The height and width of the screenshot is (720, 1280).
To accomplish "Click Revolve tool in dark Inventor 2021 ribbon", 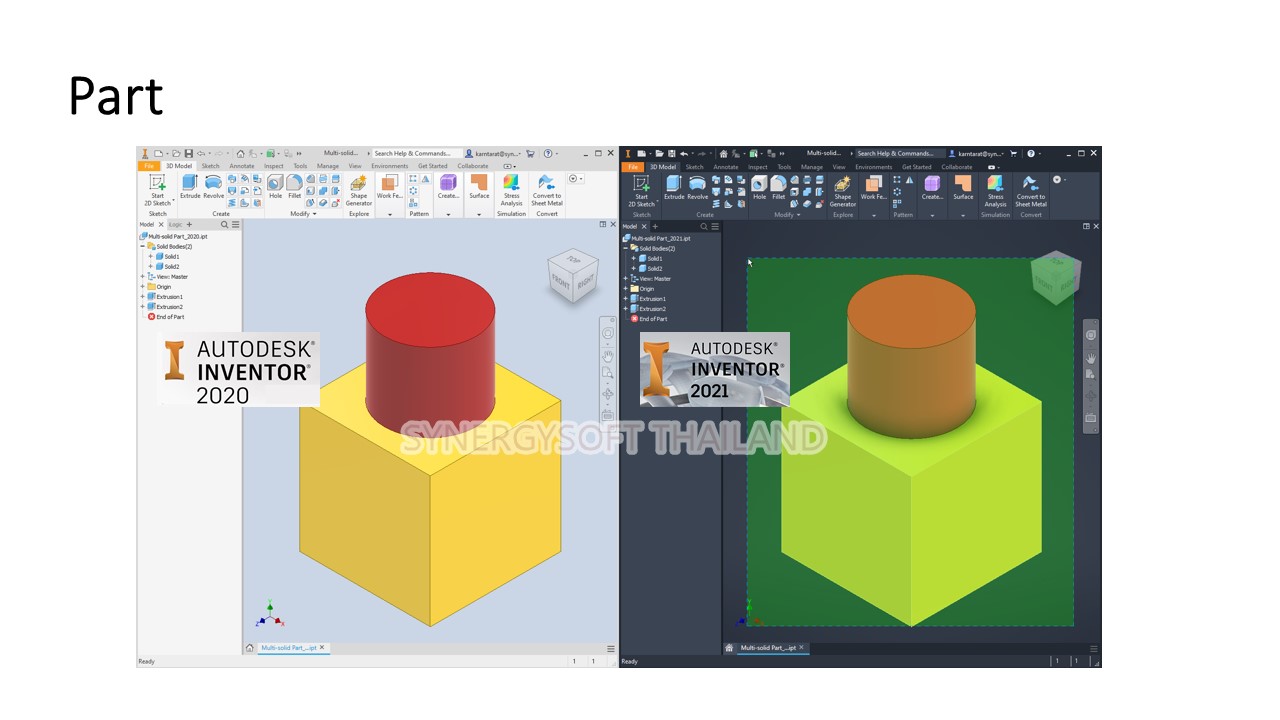I will click(697, 186).
